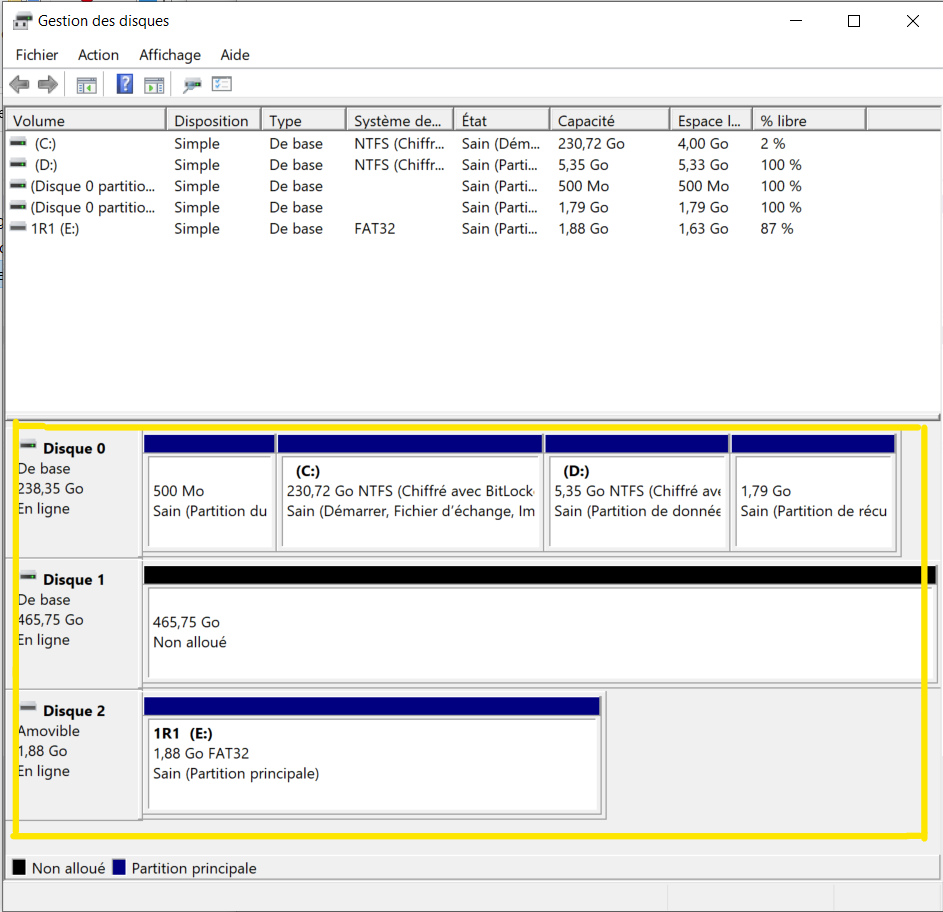Screen dimensions: 943x912
Task: Open Help via the question mark icon
Action: pos(125,85)
